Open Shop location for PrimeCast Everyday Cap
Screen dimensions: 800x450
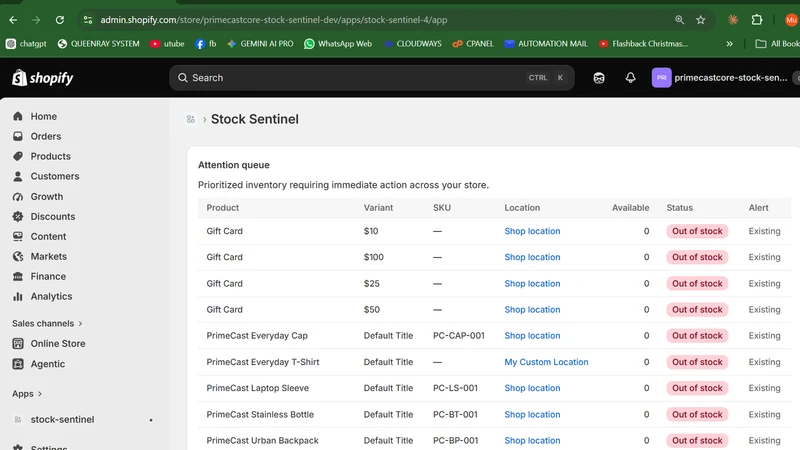pyautogui.click(x=532, y=336)
